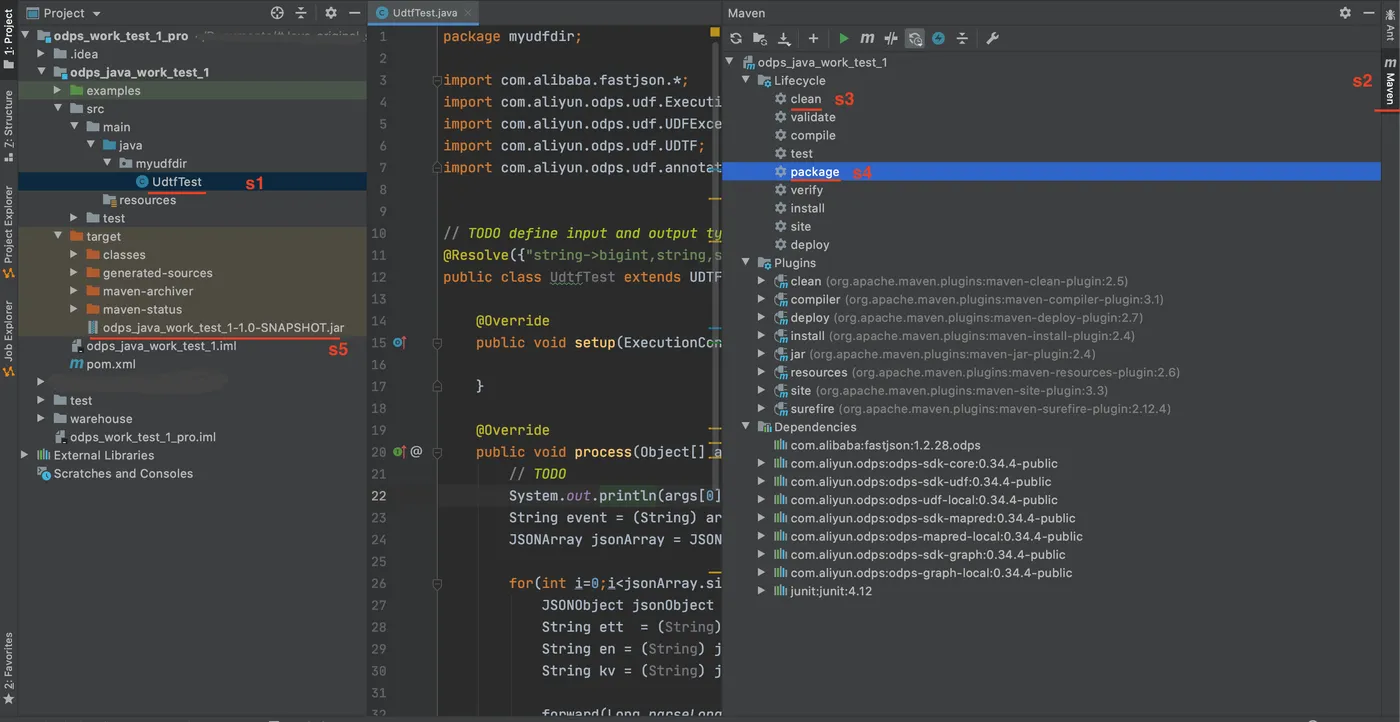Screen dimensions: 1400x722
Task: Collapse Dependencies node in Maven panel
Action: pyautogui.click(x=746, y=427)
